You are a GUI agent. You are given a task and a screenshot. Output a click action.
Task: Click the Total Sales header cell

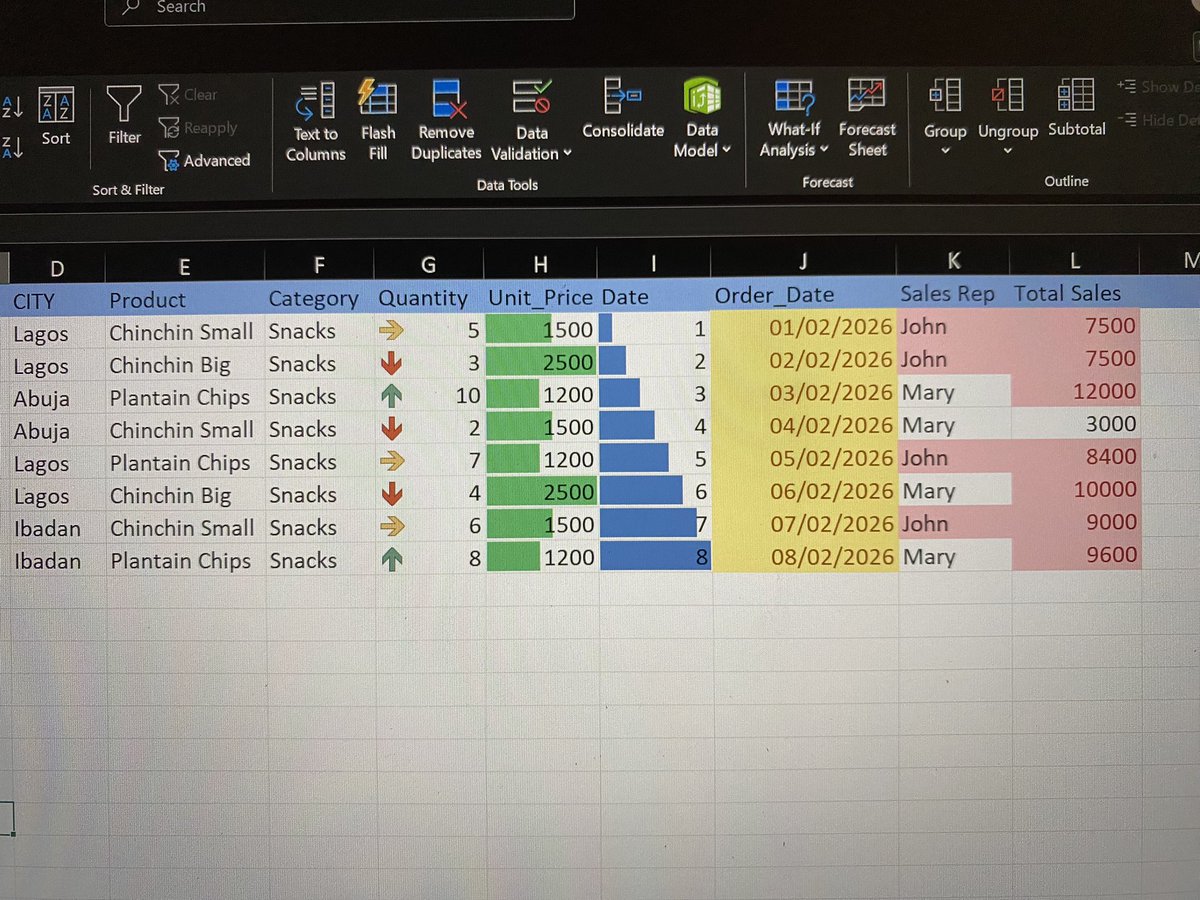coord(1074,293)
